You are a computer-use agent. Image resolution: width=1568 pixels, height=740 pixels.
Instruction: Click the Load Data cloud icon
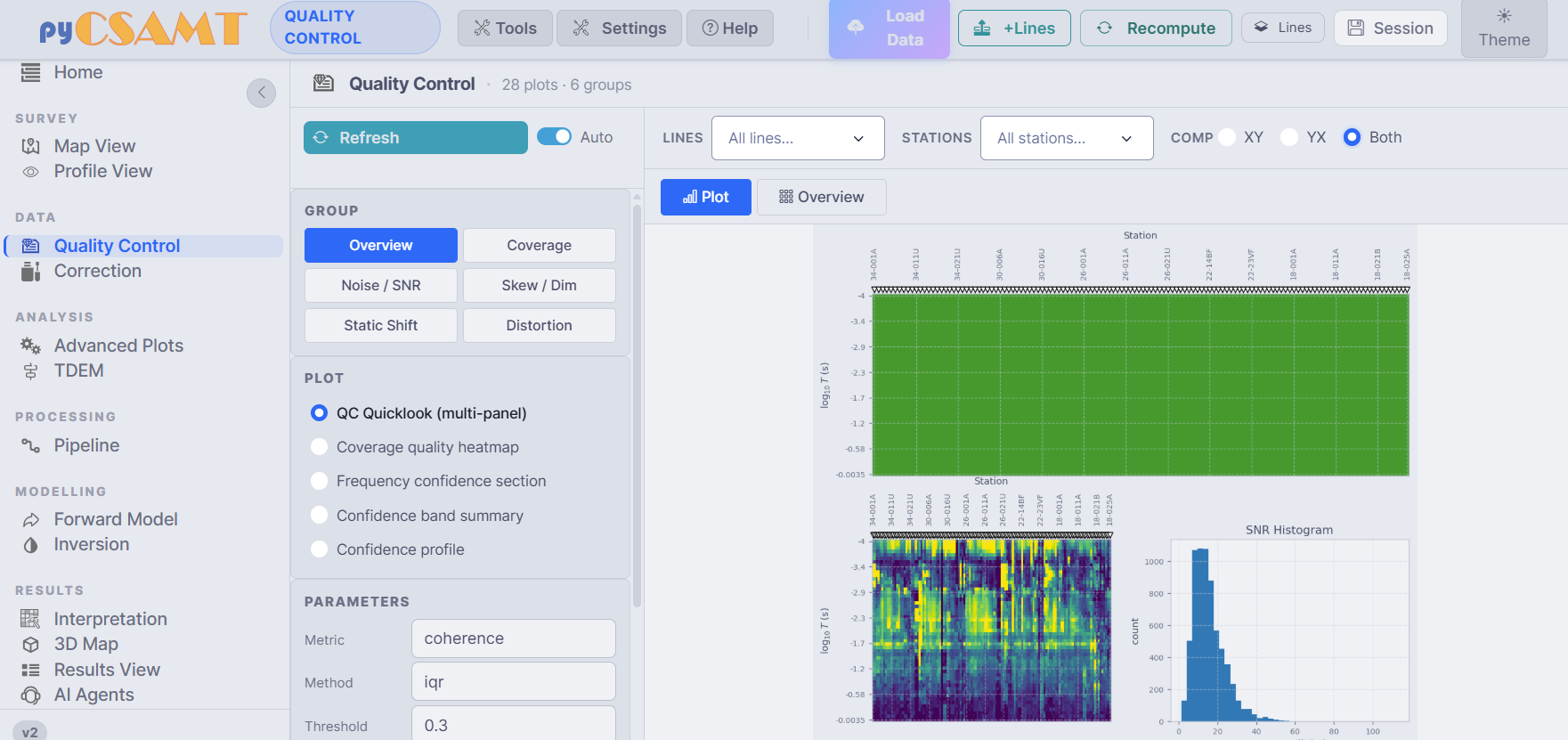pyautogui.click(x=856, y=28)
